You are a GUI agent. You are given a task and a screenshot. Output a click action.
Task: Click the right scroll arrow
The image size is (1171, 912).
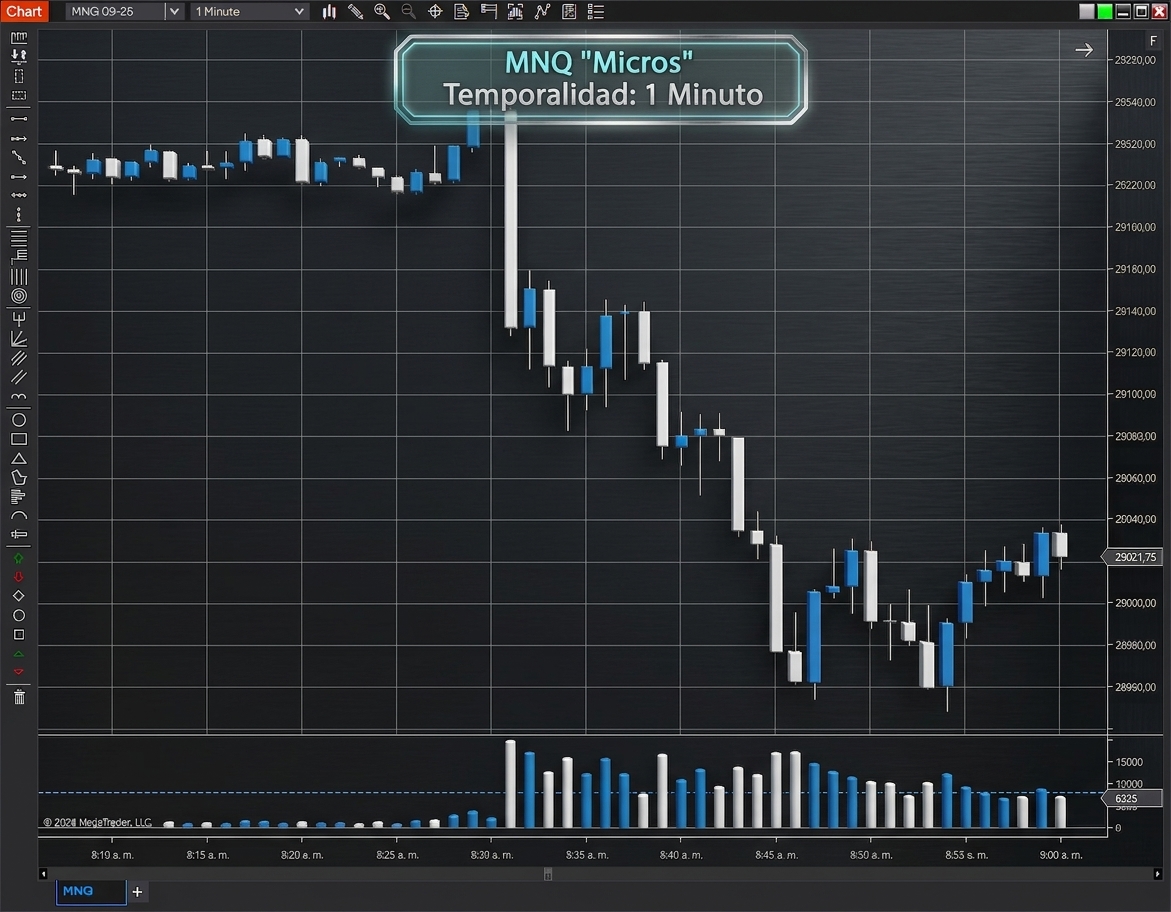coord(1158,874)
